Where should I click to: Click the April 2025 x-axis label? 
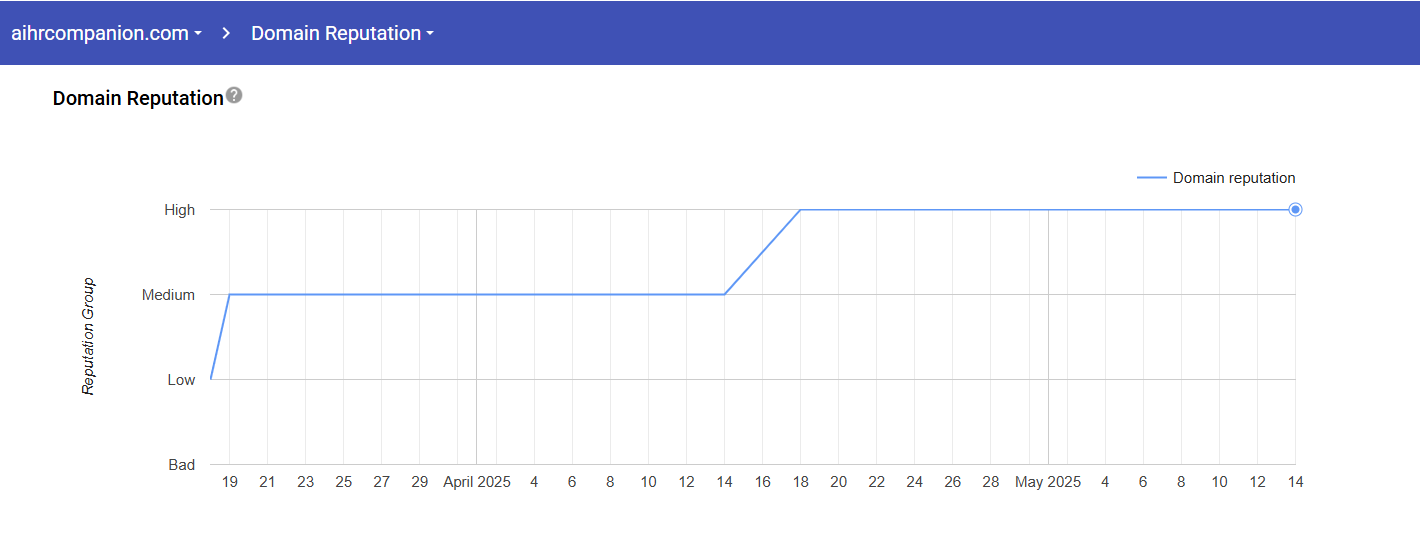click(x=477, y=482)
